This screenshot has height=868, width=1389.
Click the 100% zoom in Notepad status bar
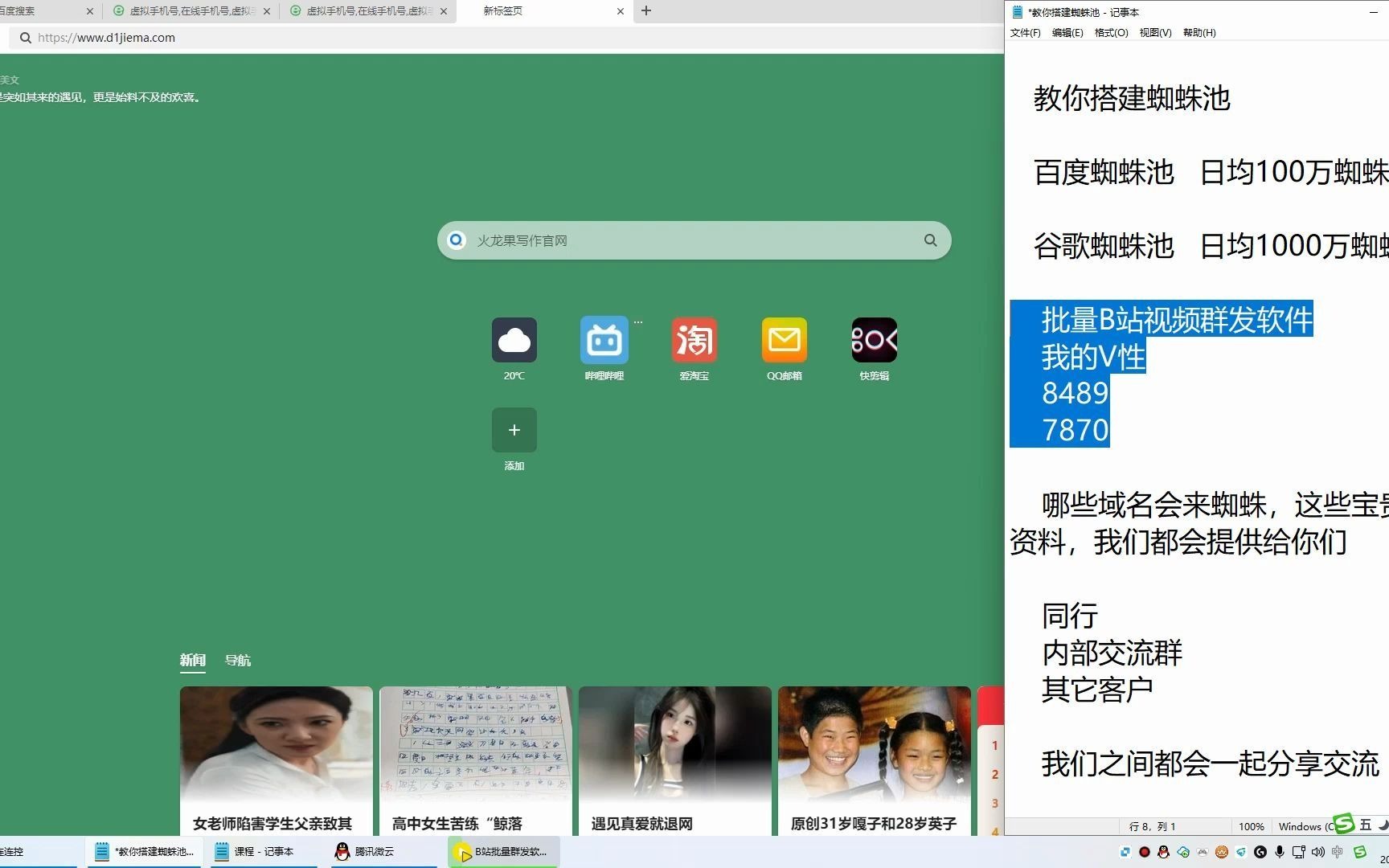coord(1251,826)
